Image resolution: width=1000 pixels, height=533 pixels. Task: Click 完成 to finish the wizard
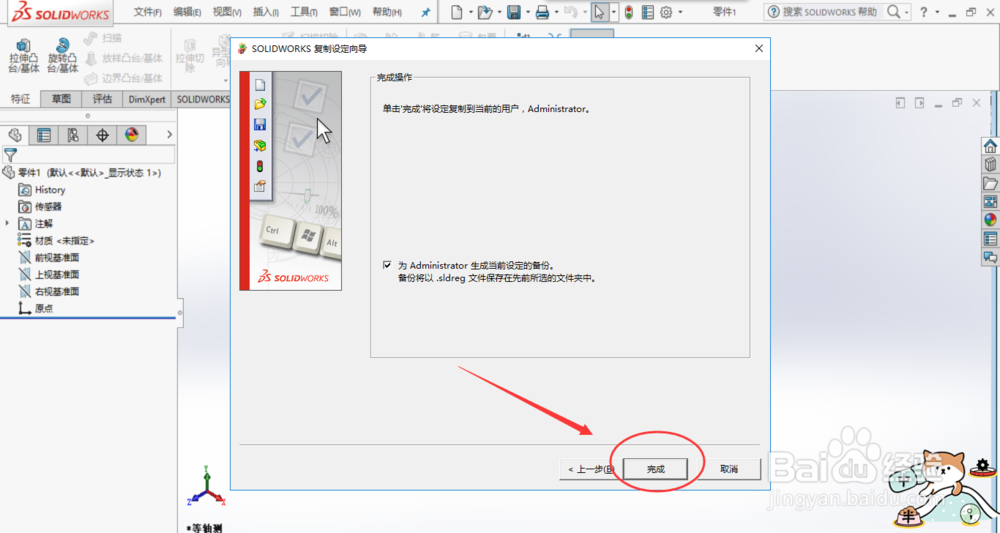coord(656,469)
